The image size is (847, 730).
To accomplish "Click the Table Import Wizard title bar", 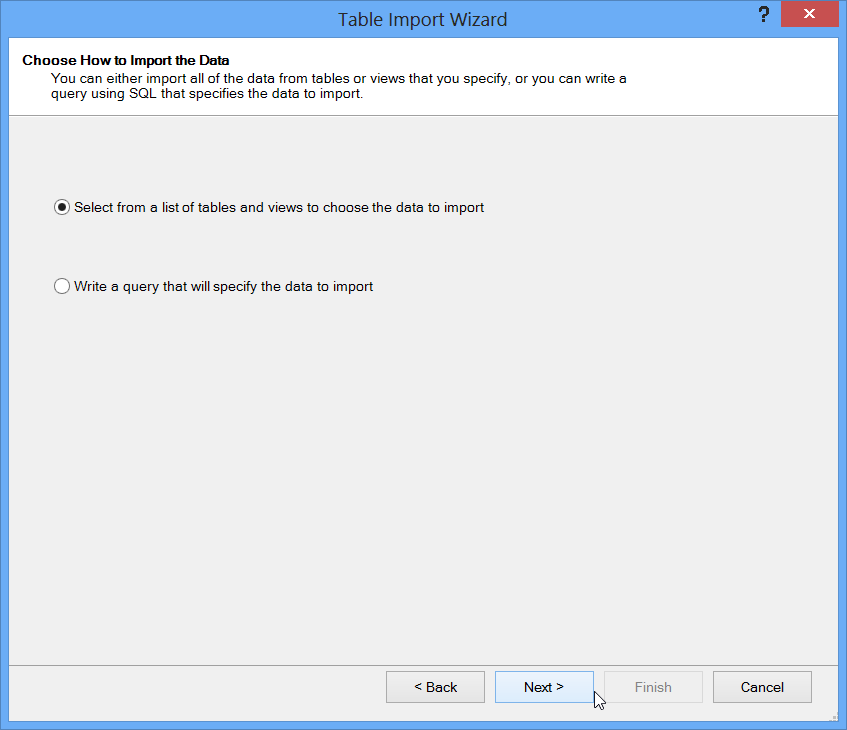I will click(423, 19).
